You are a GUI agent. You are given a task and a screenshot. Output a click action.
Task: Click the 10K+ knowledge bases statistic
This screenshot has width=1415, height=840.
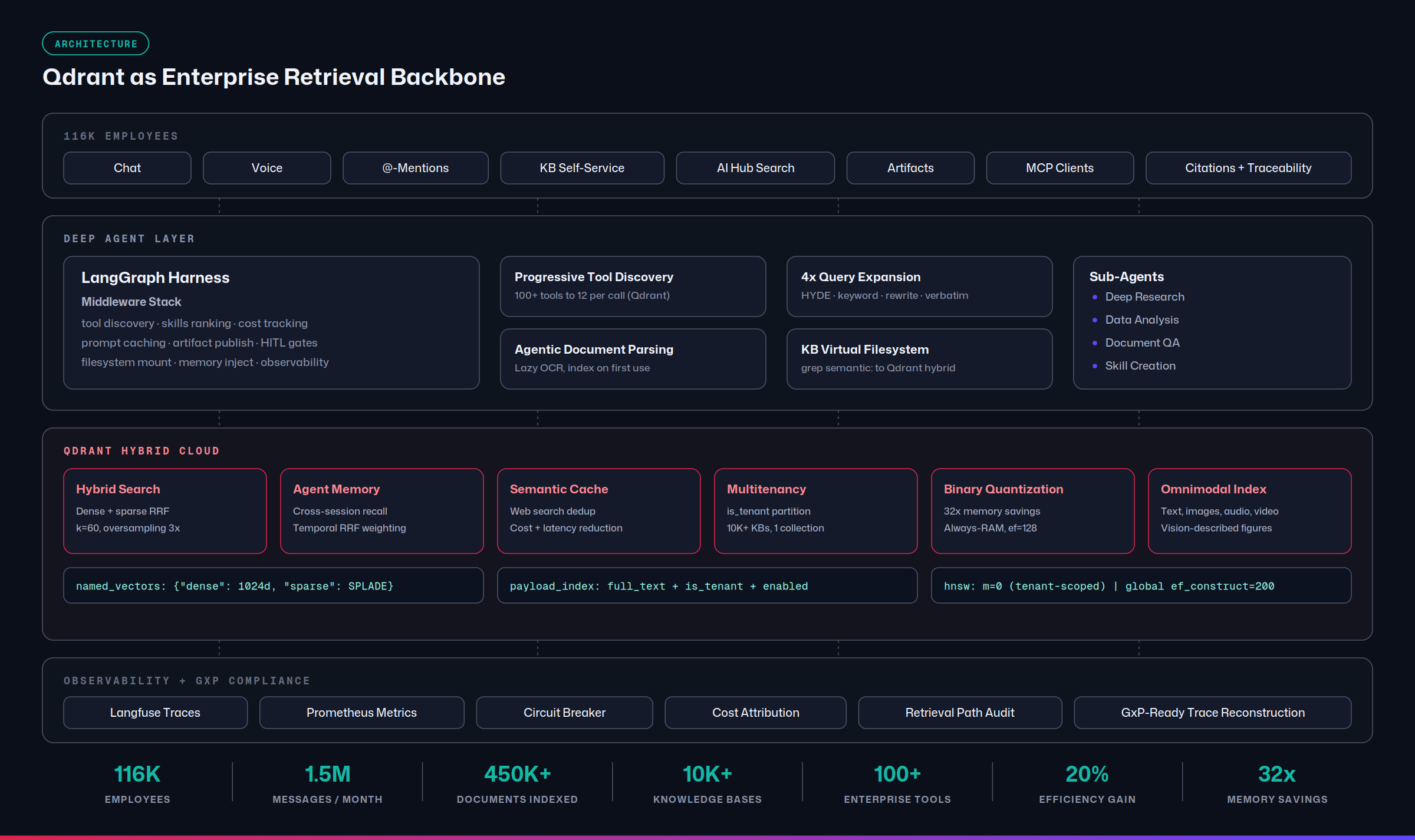tap(707, 783)
